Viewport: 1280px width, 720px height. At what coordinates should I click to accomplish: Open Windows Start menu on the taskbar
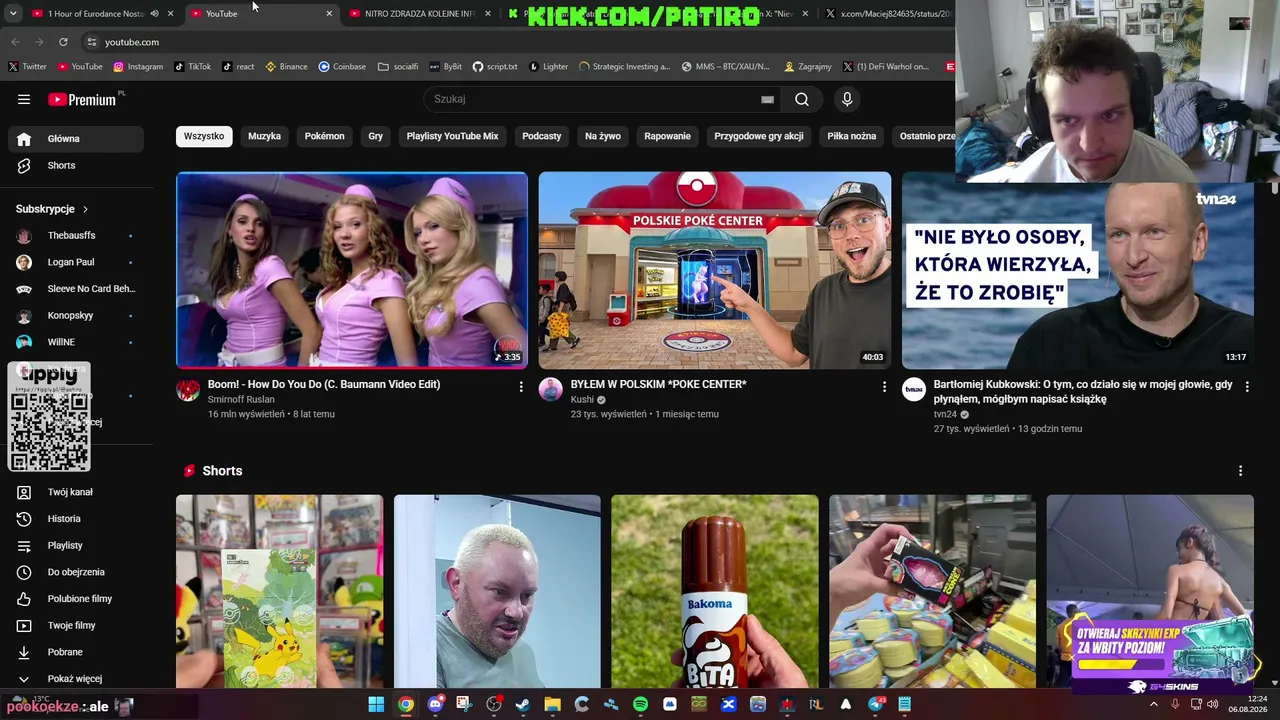pos(376,705)
